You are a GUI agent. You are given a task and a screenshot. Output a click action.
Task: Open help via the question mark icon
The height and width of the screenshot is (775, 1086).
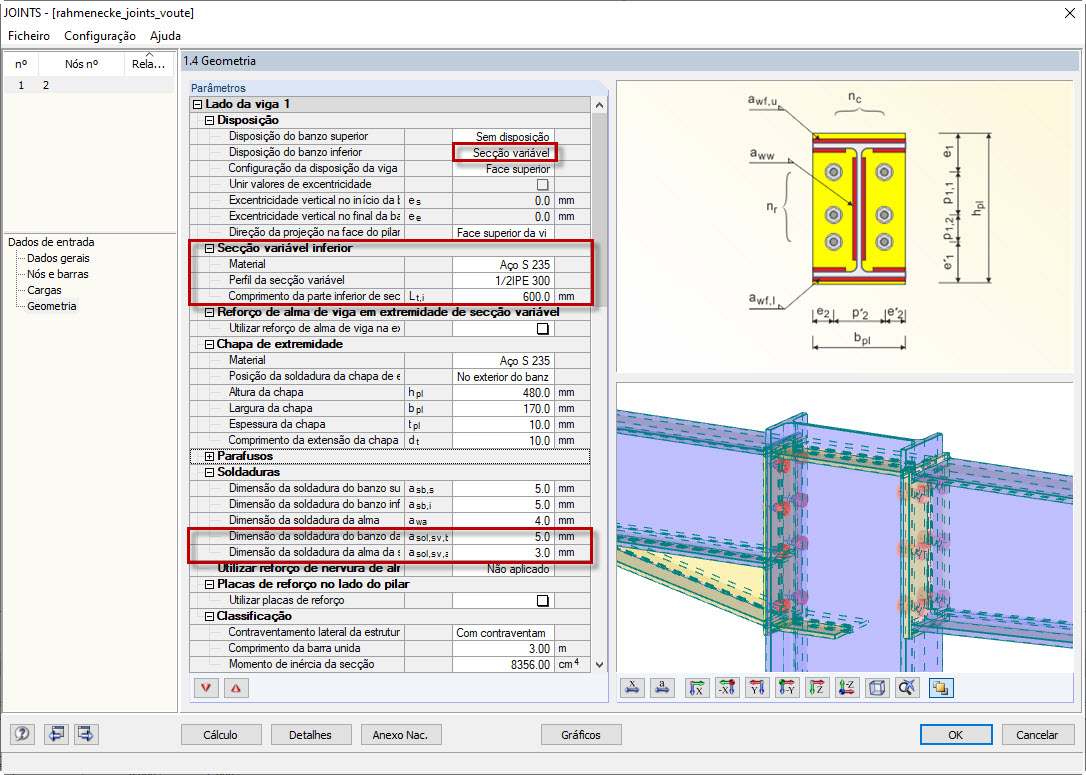(x=21, y=733)
